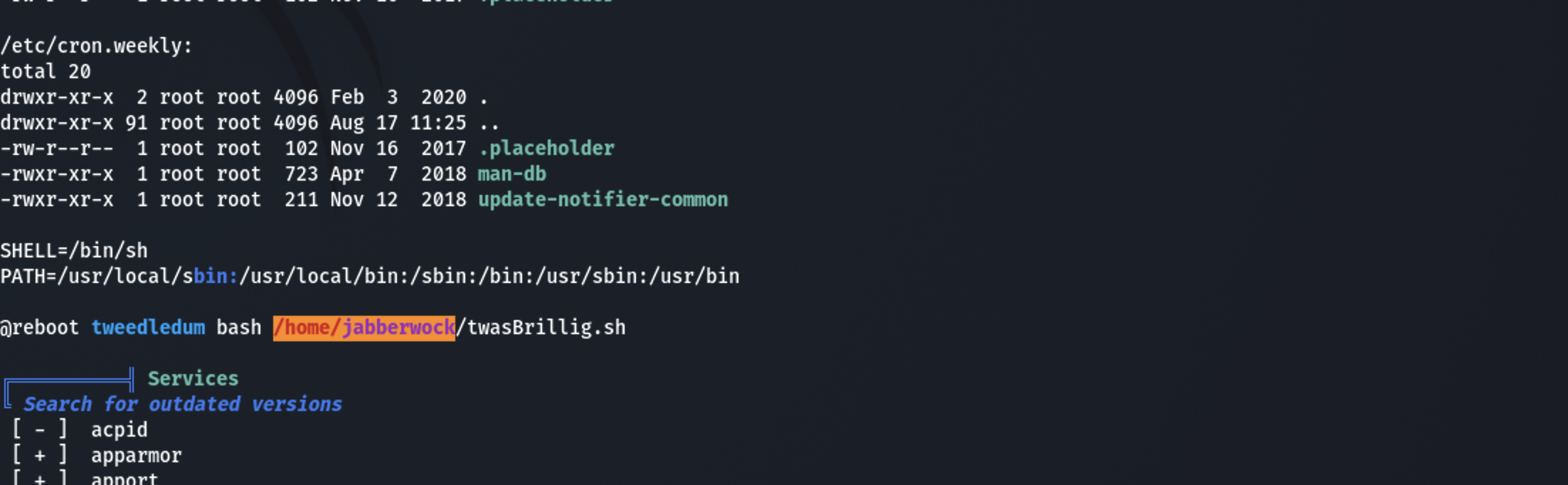Click the /etc/cron.weekly: directory header
The height and width of the screenshot is (485, 1568).
[96, 46]
